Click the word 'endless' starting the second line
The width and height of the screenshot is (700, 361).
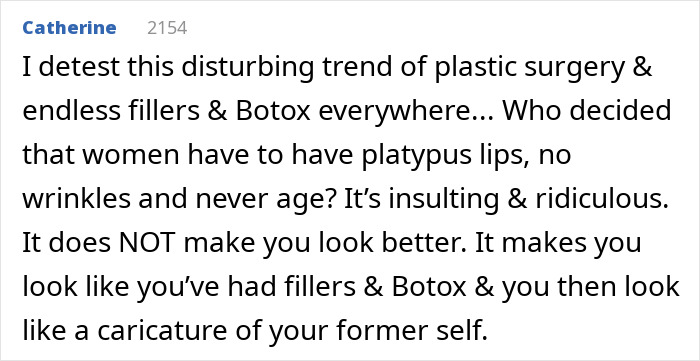pyautogui.click(x=71, y=111)
